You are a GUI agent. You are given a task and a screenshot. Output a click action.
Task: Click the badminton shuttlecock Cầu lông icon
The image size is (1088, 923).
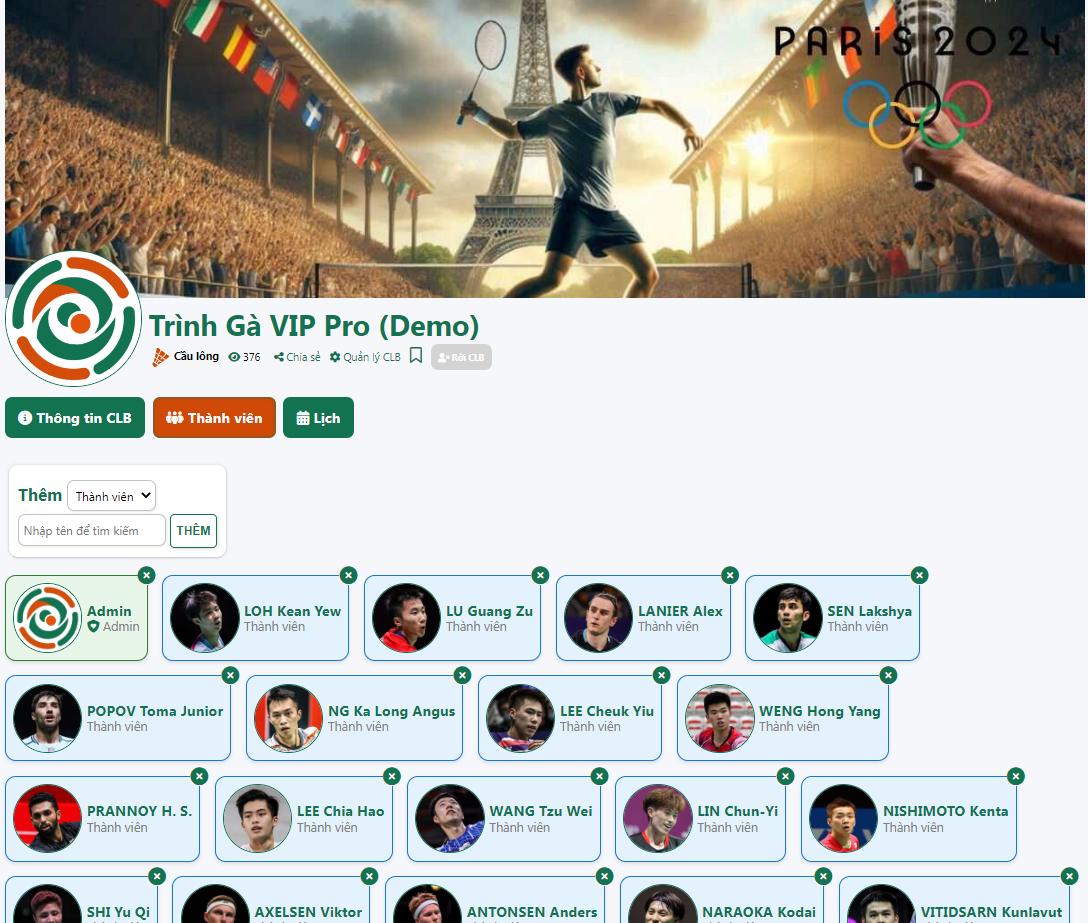(160, 357)
